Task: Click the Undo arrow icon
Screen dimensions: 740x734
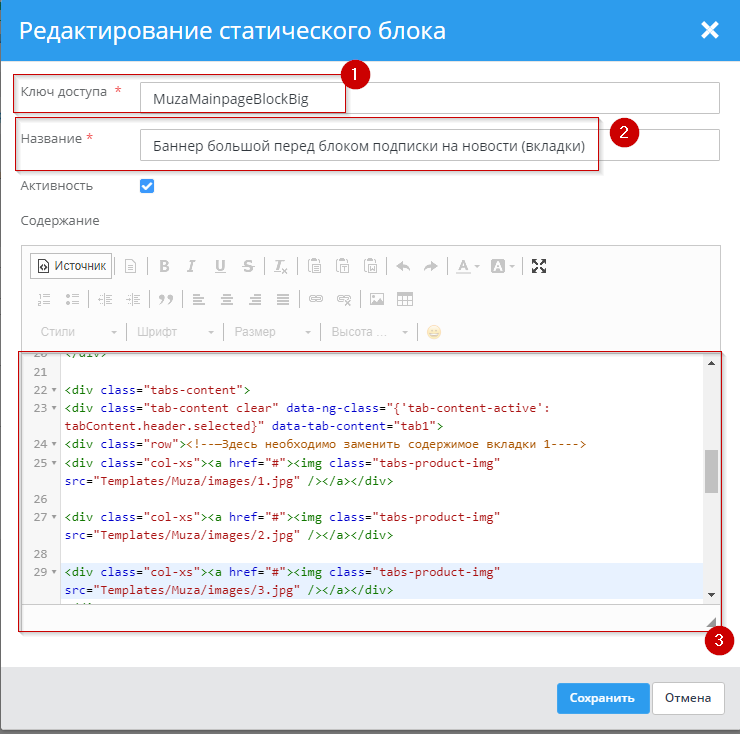Action: [x=403, y=266]
